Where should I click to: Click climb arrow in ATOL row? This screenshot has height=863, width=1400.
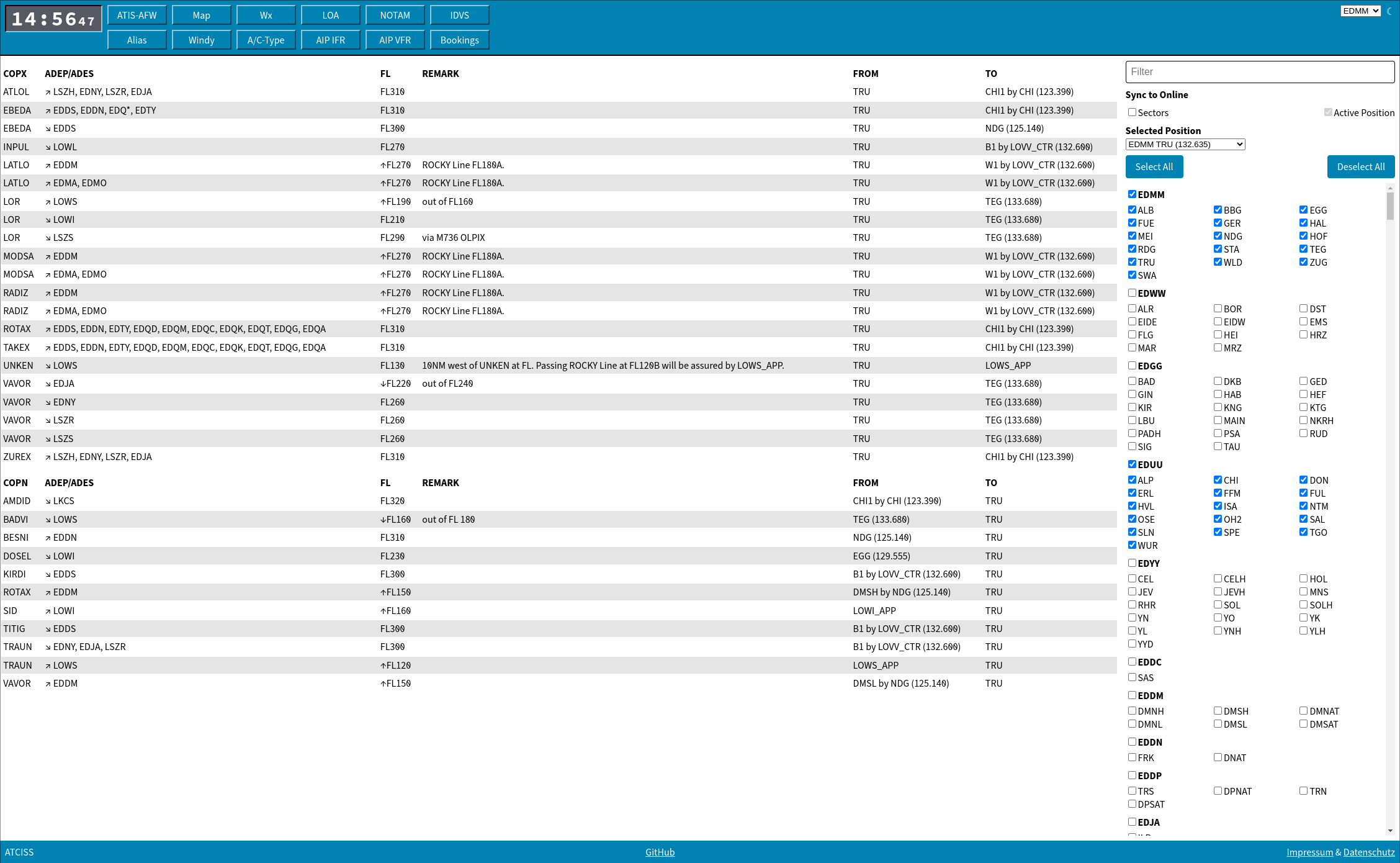48,93
